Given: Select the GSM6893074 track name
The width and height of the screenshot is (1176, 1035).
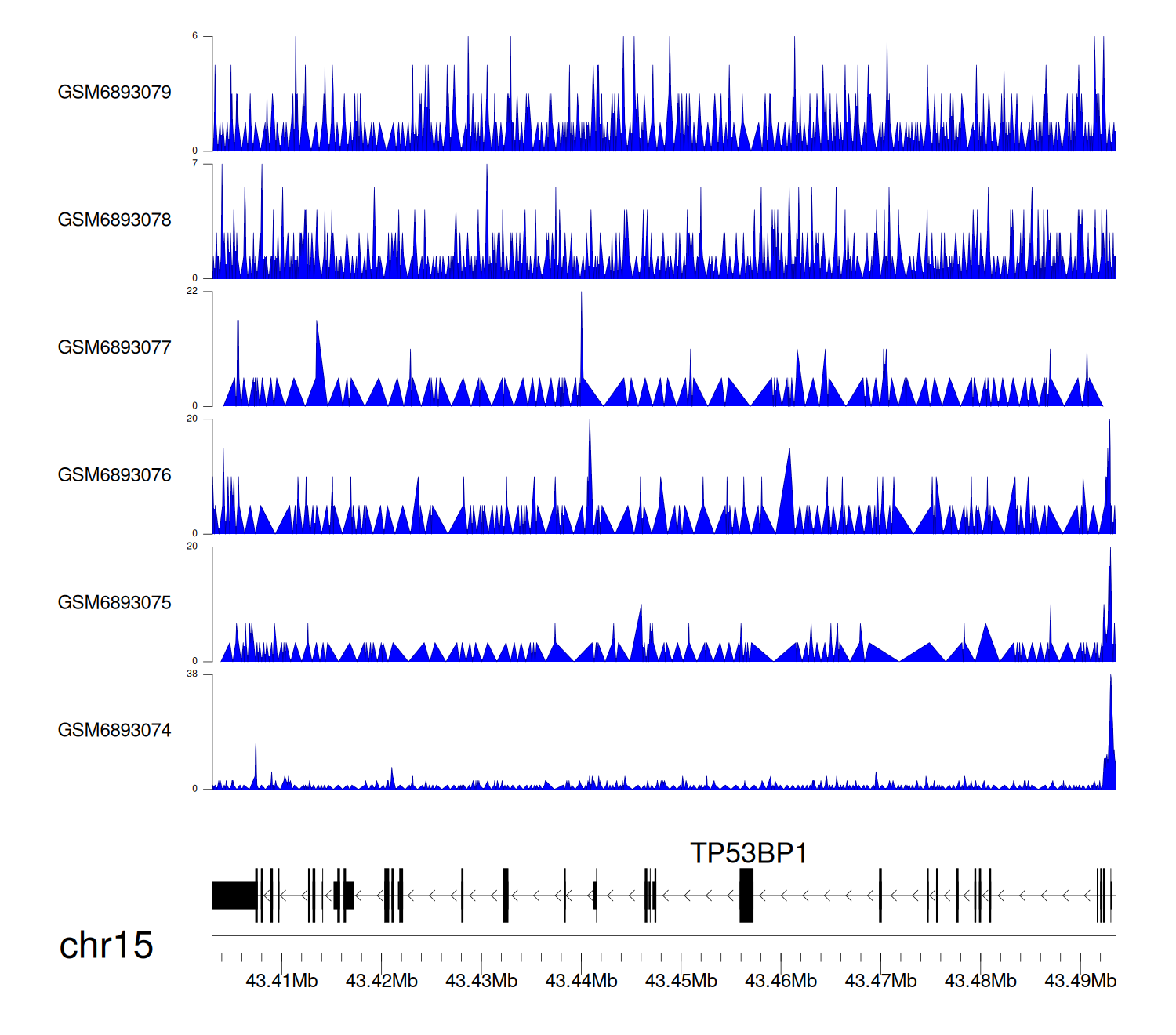Looking at the screenshot, I should [x=114, y=731].
